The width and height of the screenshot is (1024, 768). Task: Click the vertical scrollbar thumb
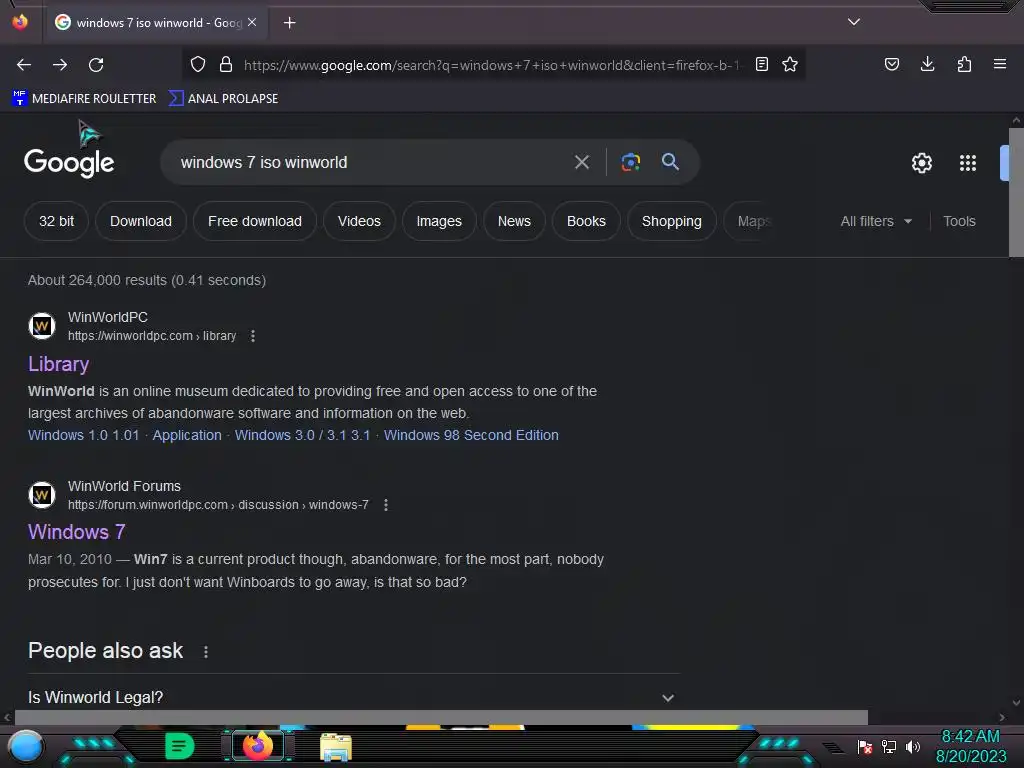click(x=1016, y=192)
